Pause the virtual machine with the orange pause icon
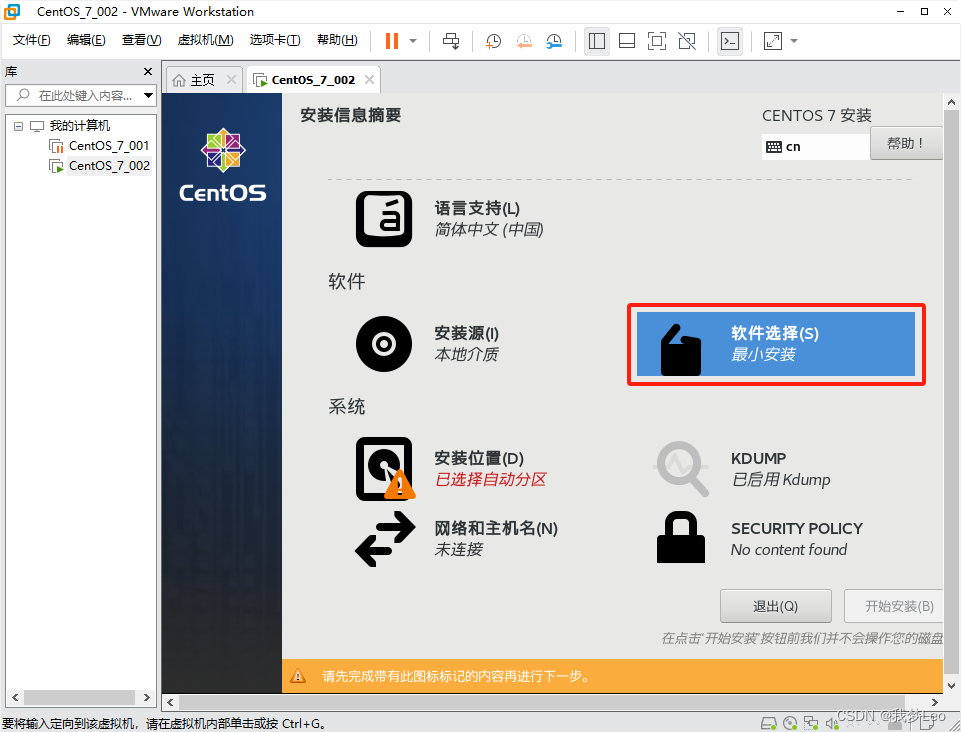 coord(392,41)
